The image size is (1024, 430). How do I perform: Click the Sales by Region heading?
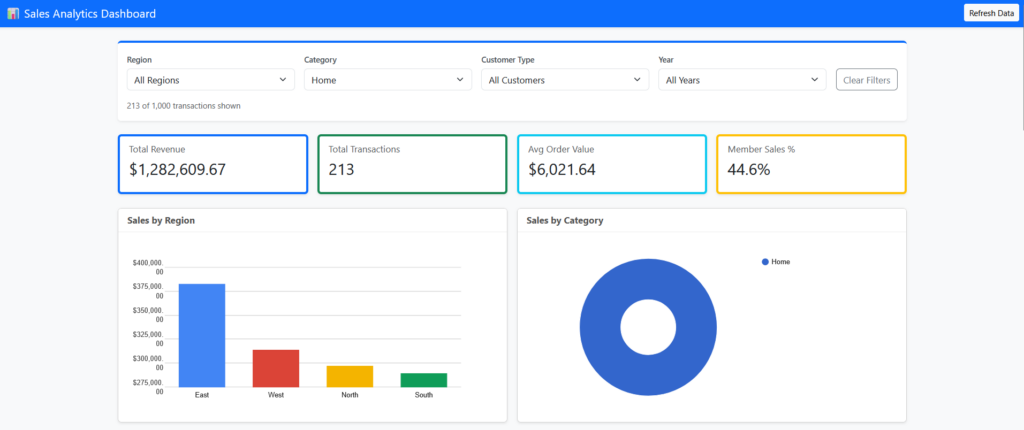(x=161, y=220)
